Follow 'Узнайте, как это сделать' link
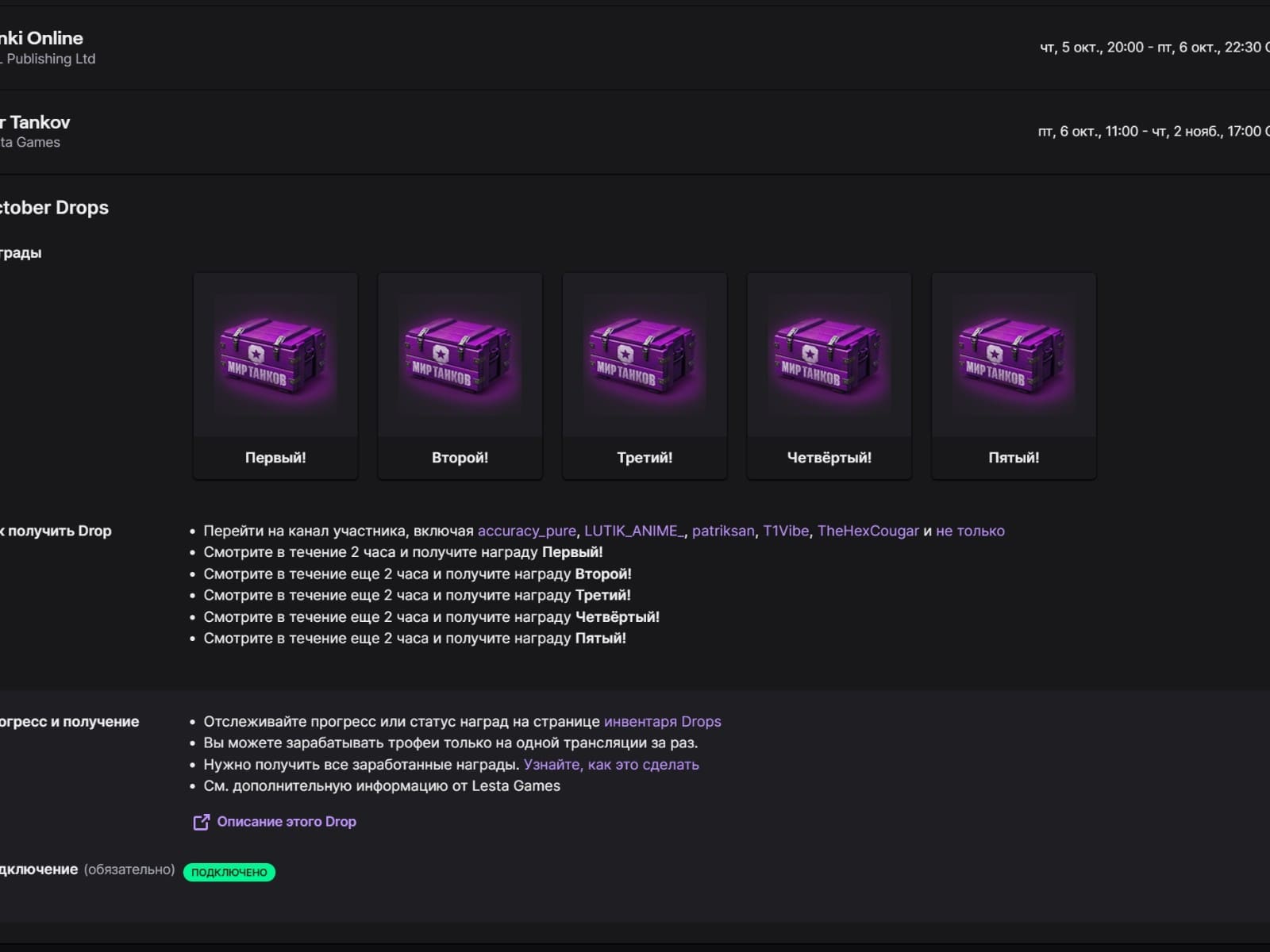Image resolution: width=1270 pixels, height=952 pixels. (x=611, y=765)
